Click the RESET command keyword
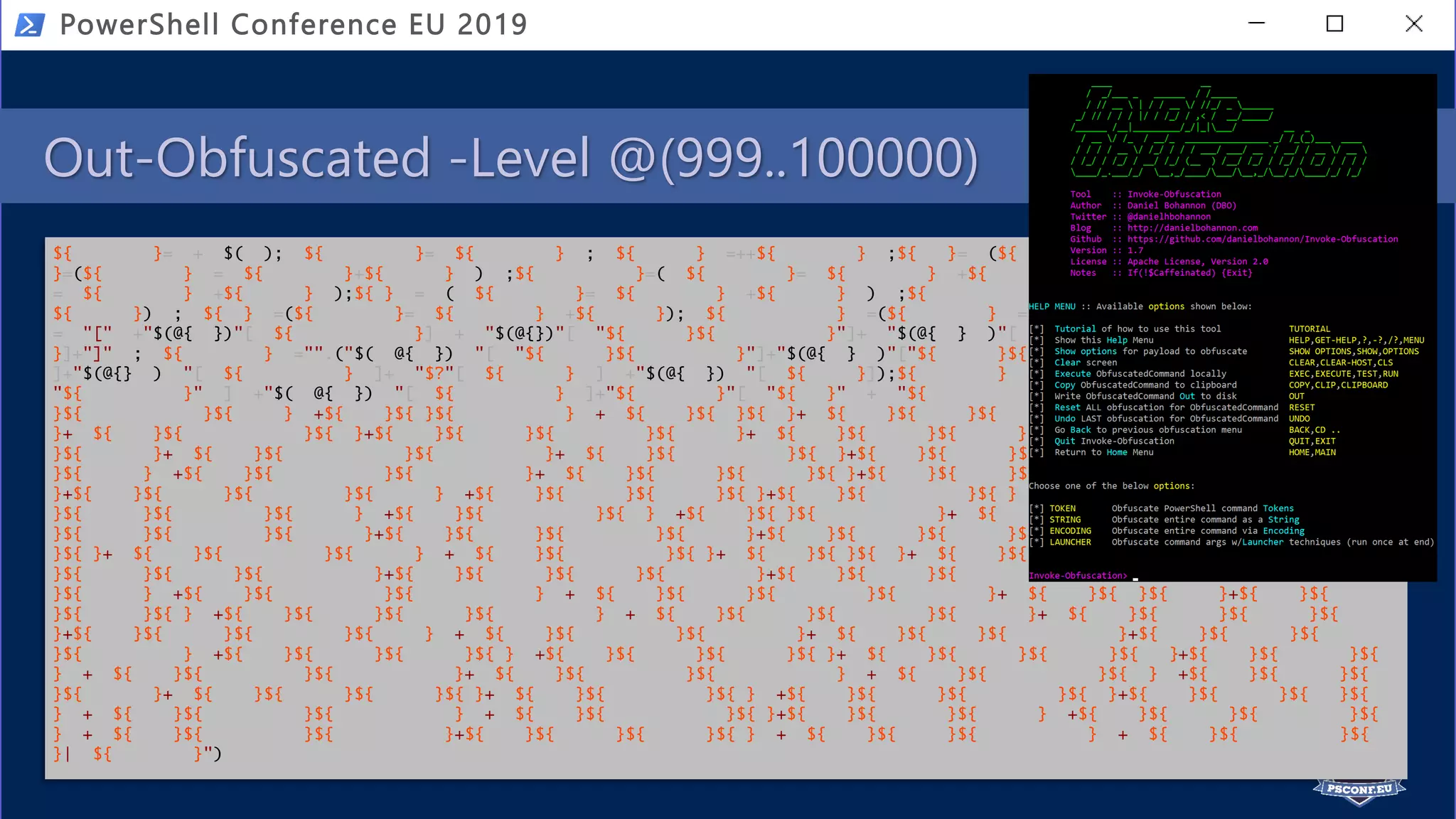Image resolution: width=1456 pixels, height=819 pixels. [x=1302, y=407]
